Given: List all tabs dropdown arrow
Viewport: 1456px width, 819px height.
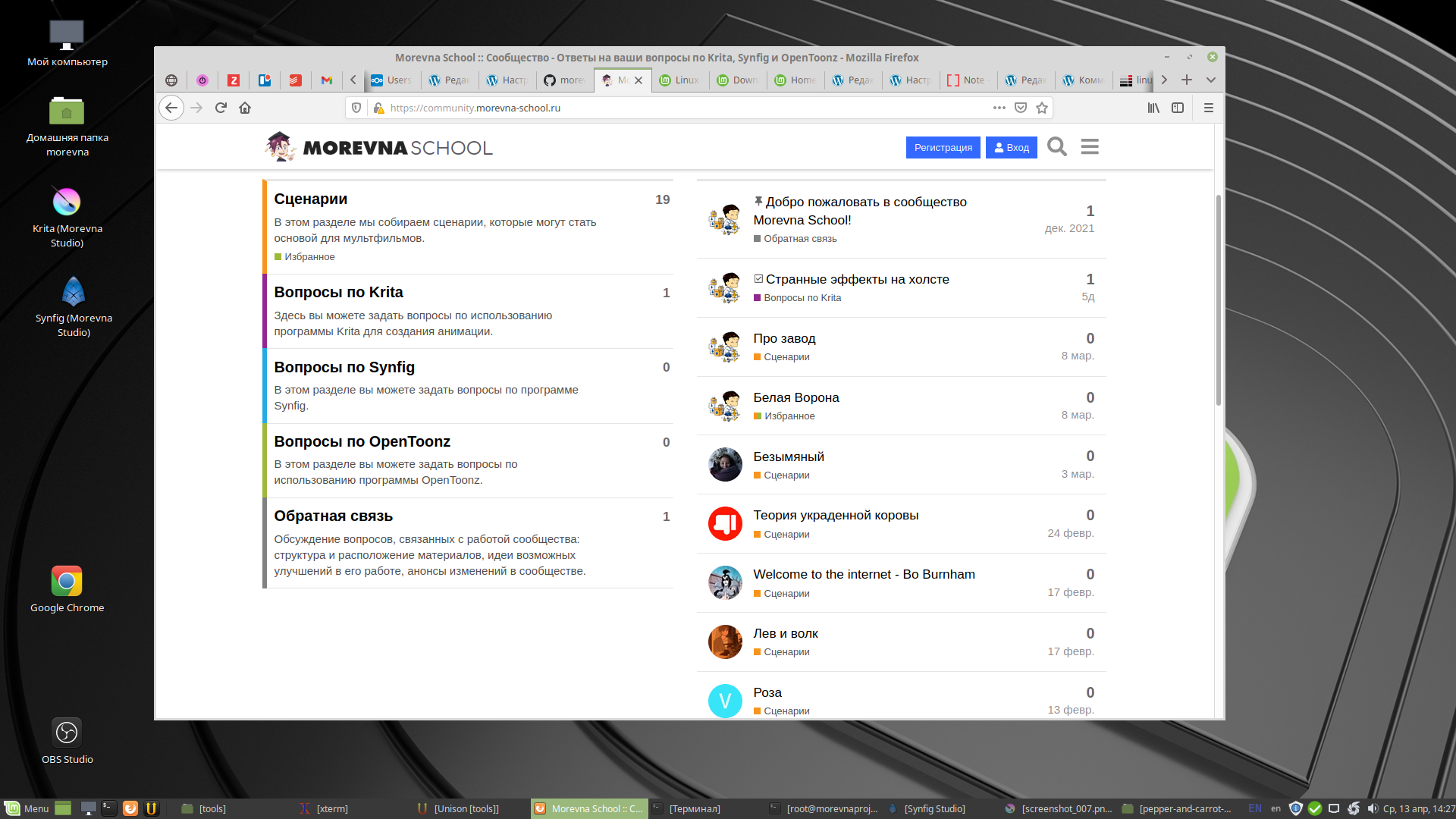Looking at the screenshot, I should point(1211,80).
